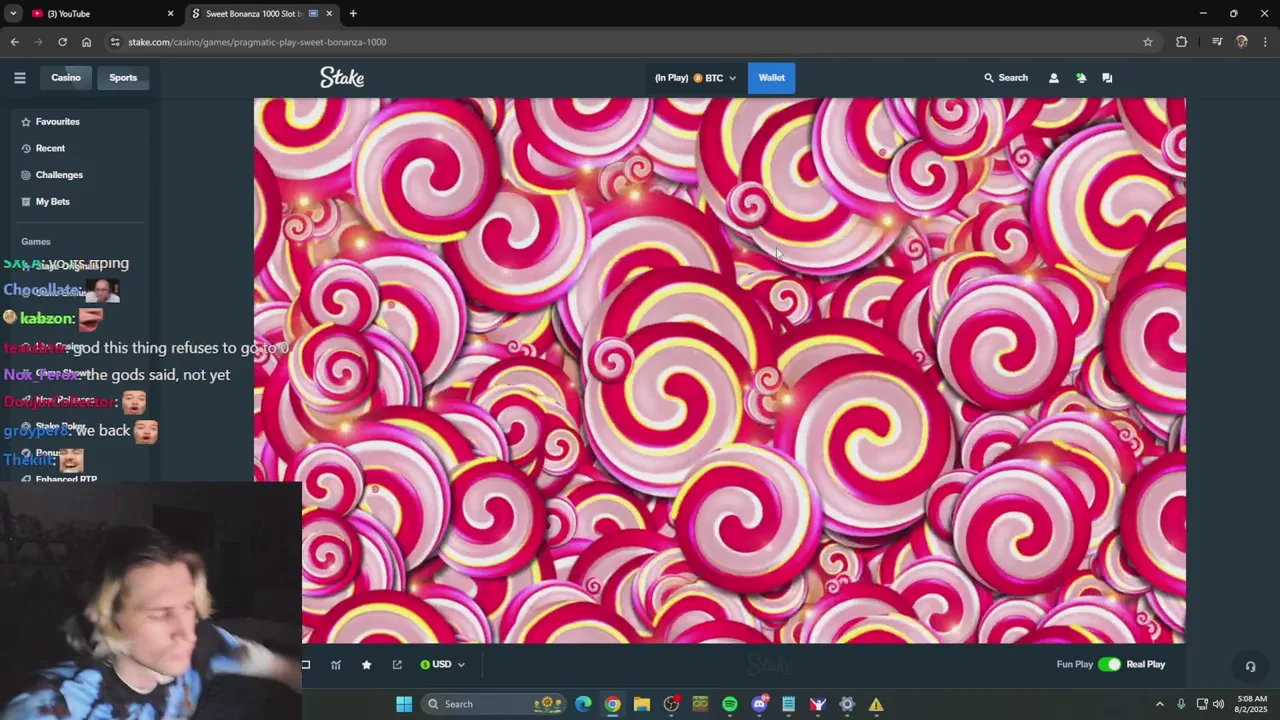The width and height of the screenshot is (1280, 720).
Task: Open File Explorer from the taskbar
Action: tap(642, 704)
